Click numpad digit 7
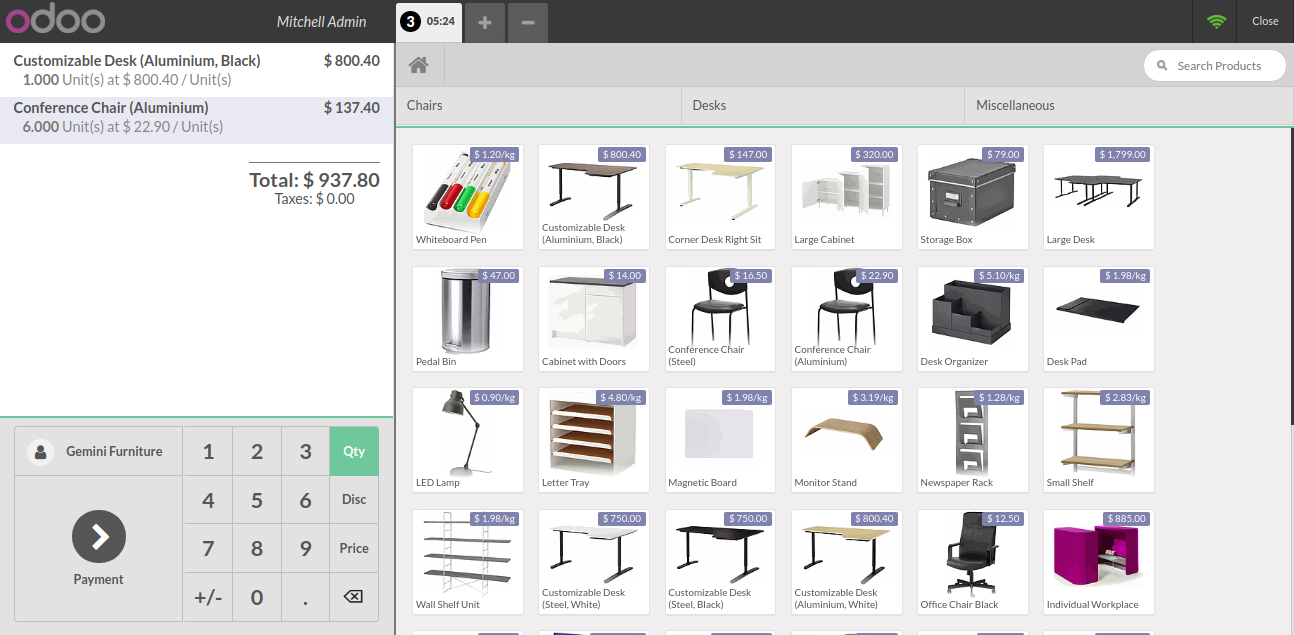 click(x=208, y=548)
